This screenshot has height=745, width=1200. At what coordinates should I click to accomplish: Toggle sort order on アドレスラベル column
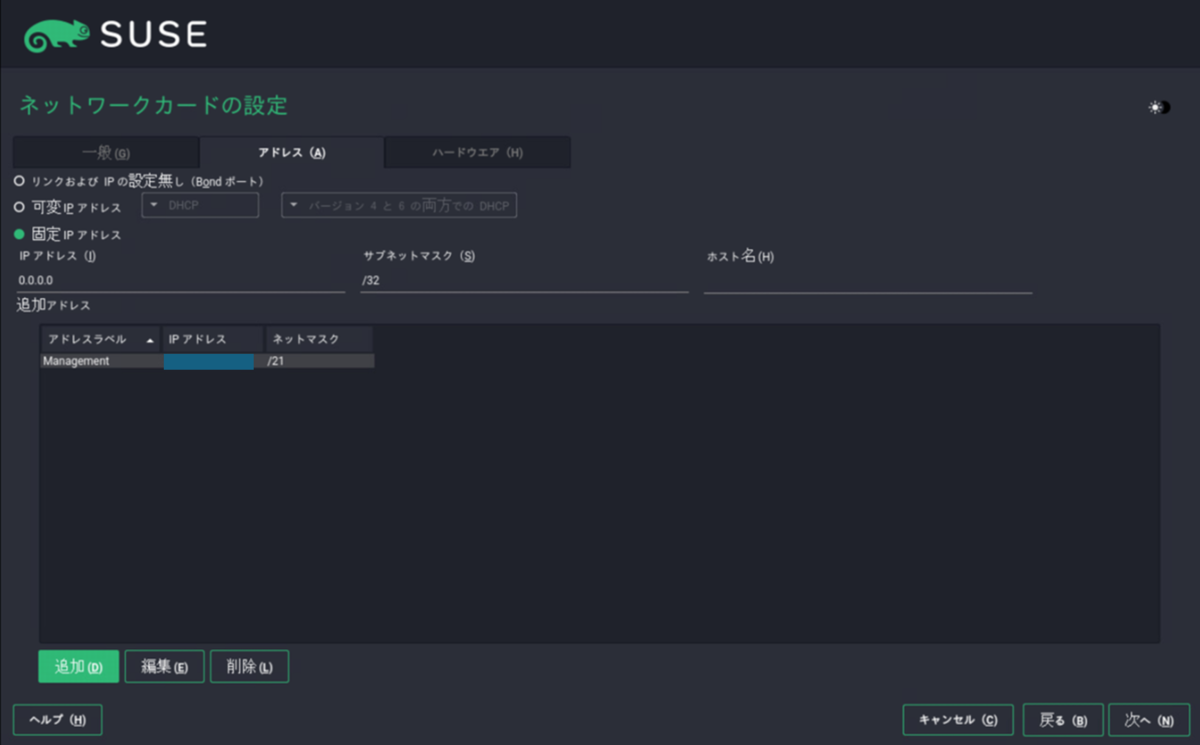coord(97,339)
